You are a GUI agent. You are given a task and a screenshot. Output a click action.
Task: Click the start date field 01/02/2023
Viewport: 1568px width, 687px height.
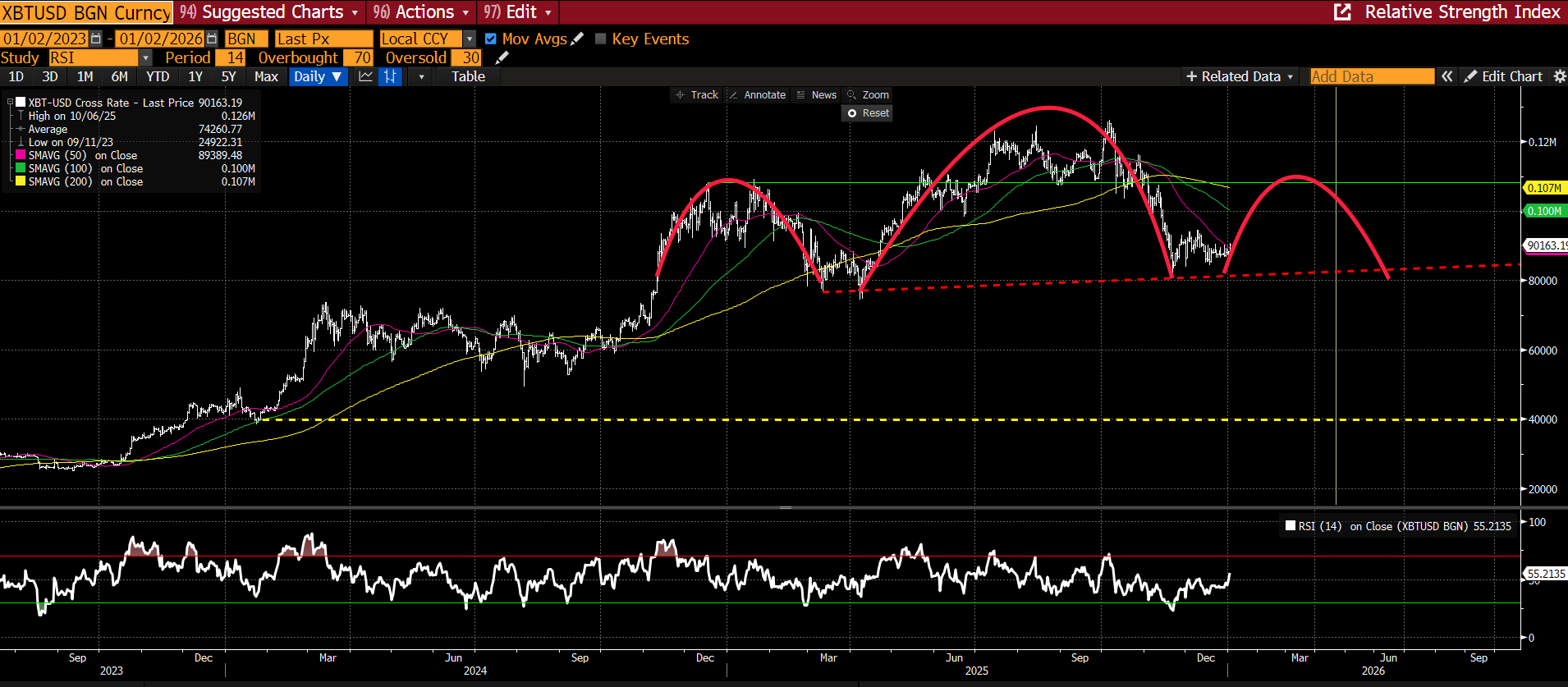click(x=44, y=39)
